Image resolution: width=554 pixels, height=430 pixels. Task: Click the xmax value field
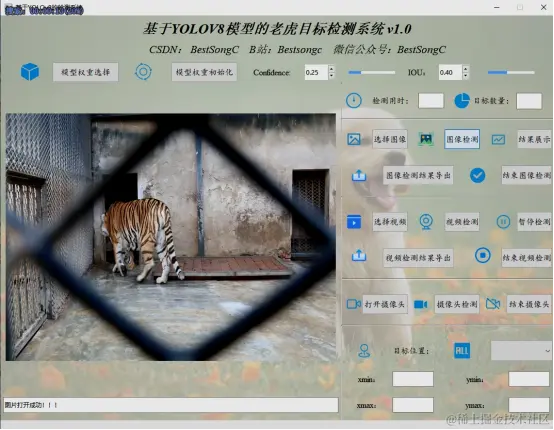pyautogui.click(x=413, y=405)
